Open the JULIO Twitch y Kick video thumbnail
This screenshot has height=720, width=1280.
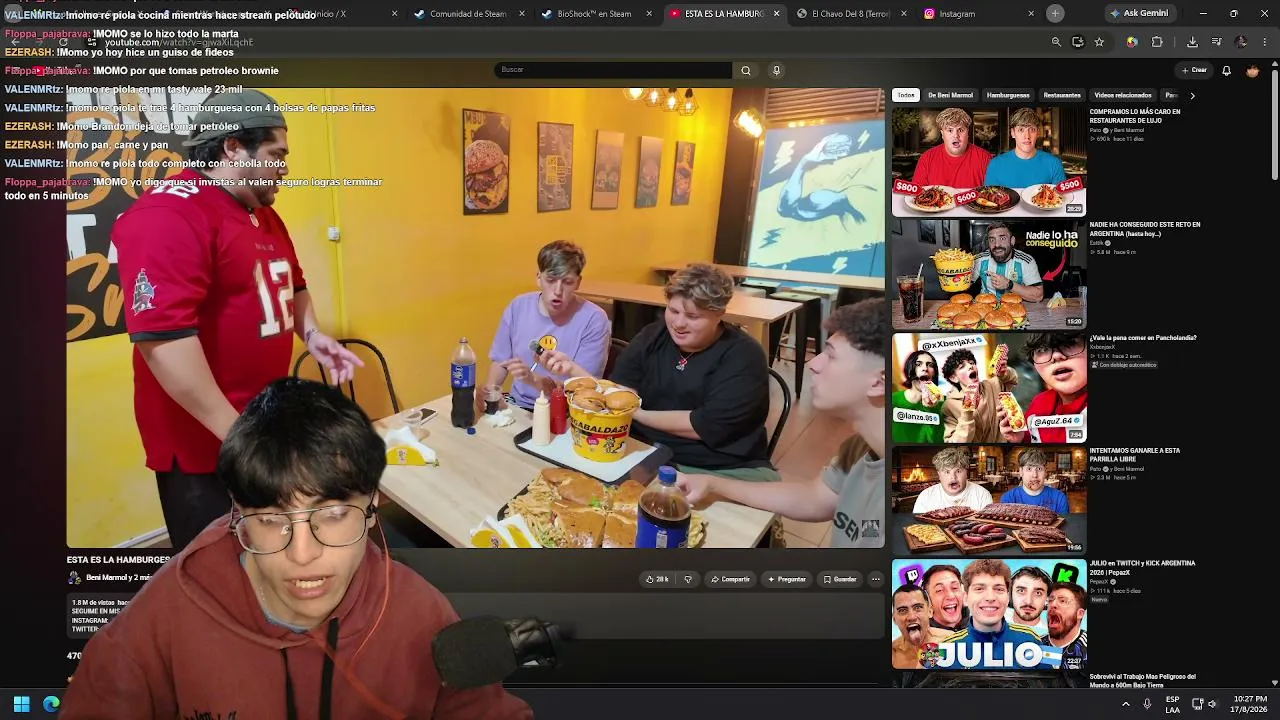(x=988, y=613)
